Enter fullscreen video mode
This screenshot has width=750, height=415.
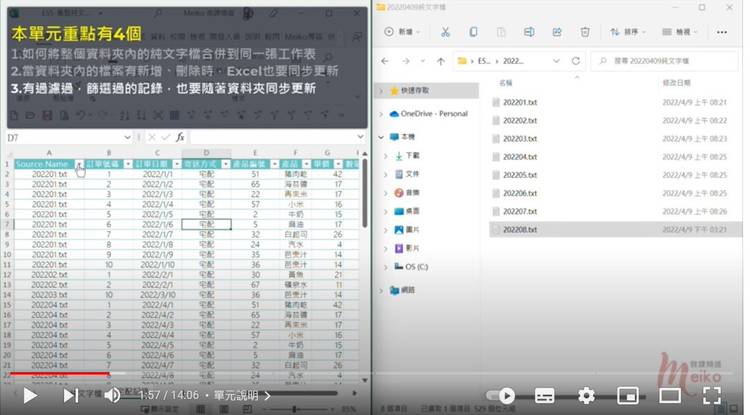coord(712,395)
